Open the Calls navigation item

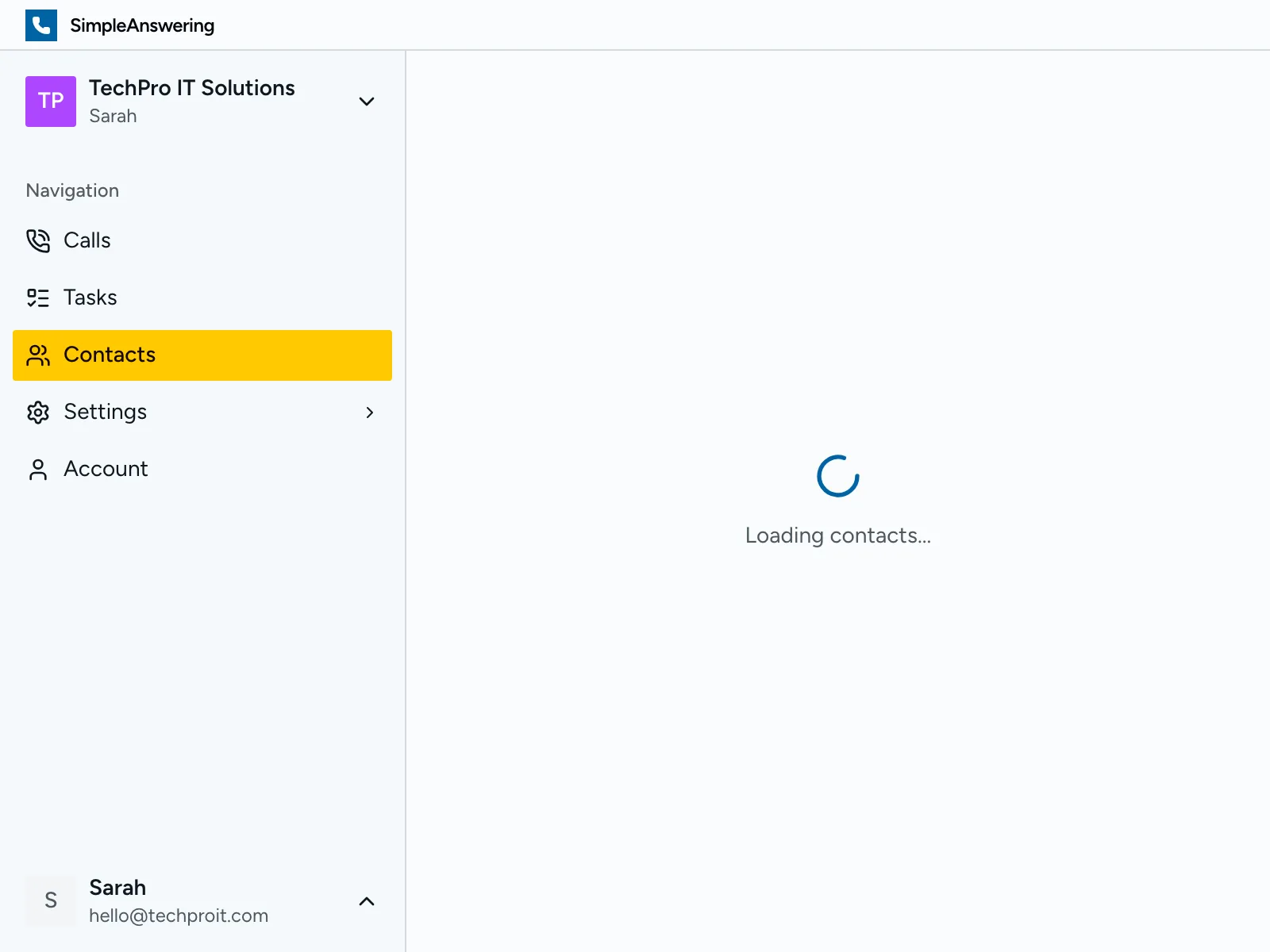pos(87,240)
